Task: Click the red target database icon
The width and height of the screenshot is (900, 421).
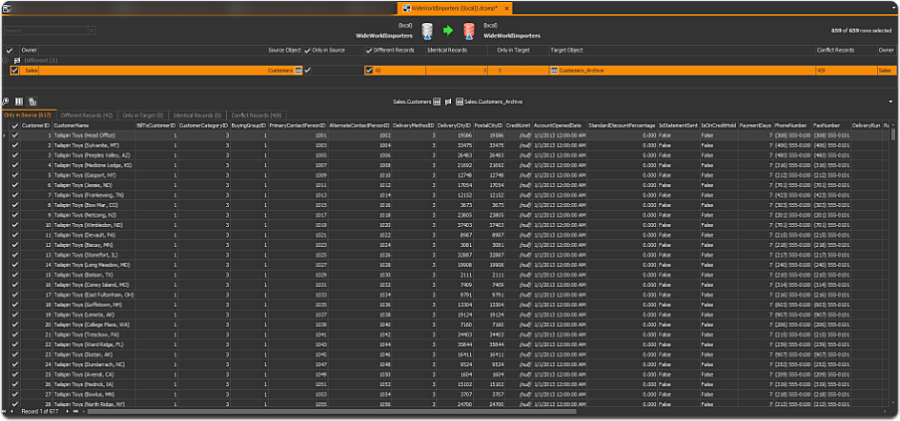Action: pos(468,31)
